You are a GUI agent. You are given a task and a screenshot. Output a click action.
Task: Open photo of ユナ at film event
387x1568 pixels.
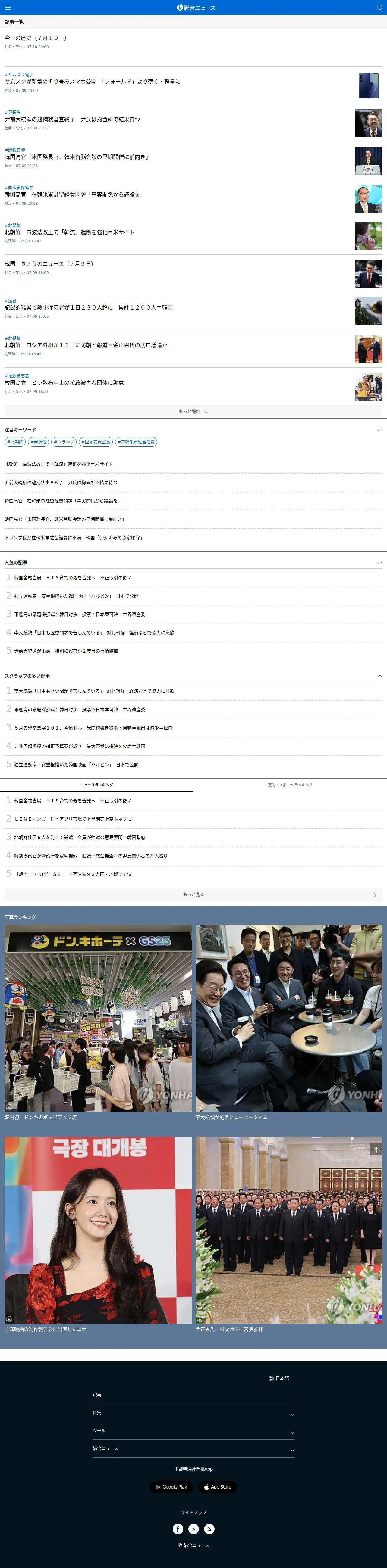(98, 1230)
